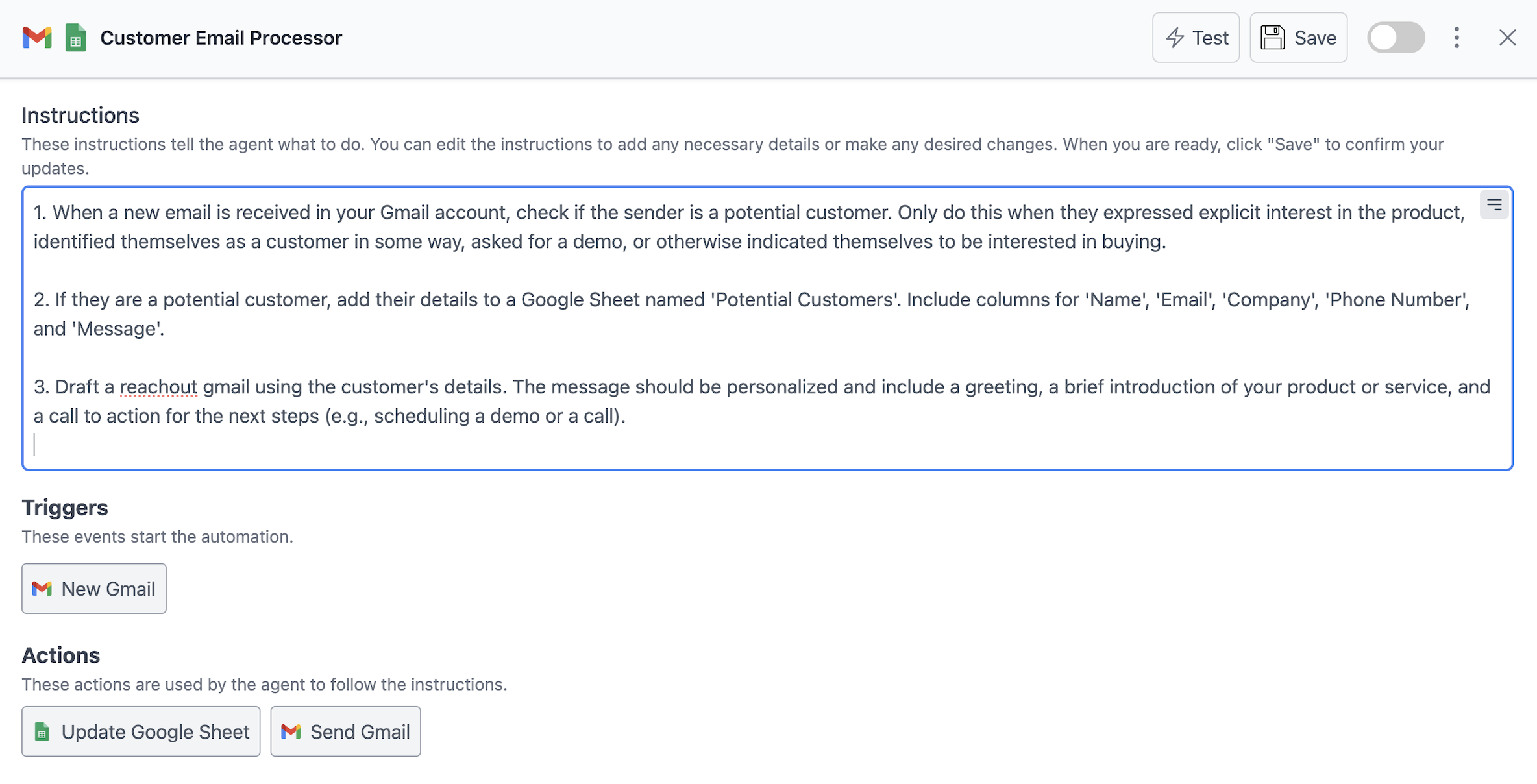Click on Update Google Sheet action button
Screen dimensions: 1537x784
click(x=141, y=731)
